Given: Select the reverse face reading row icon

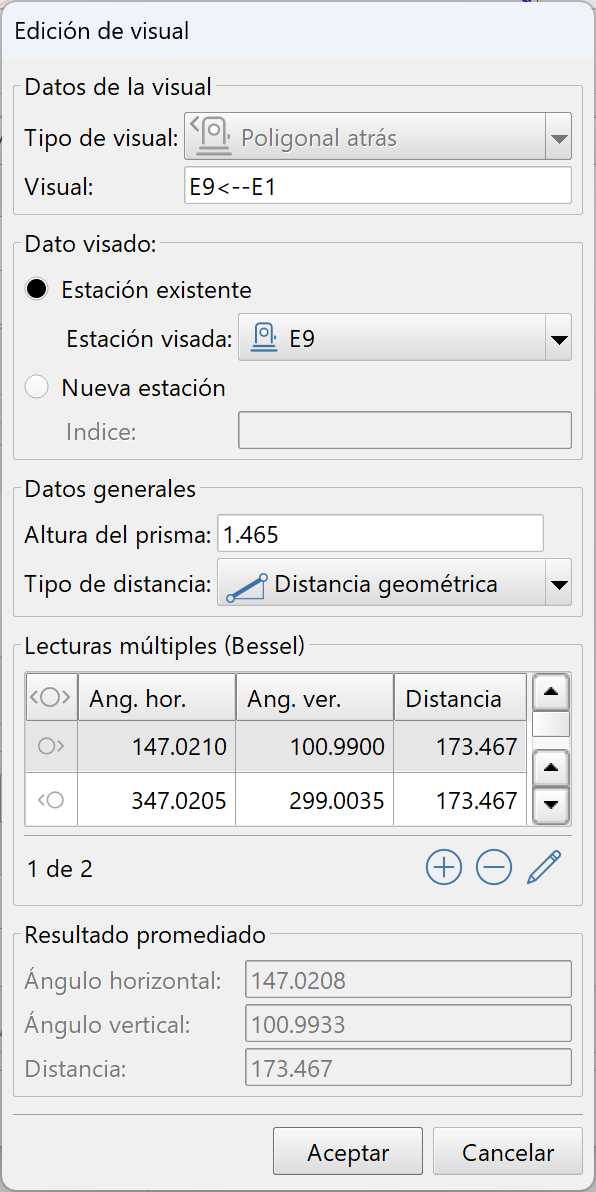Looking at the screenshot, I should [51, 800].
